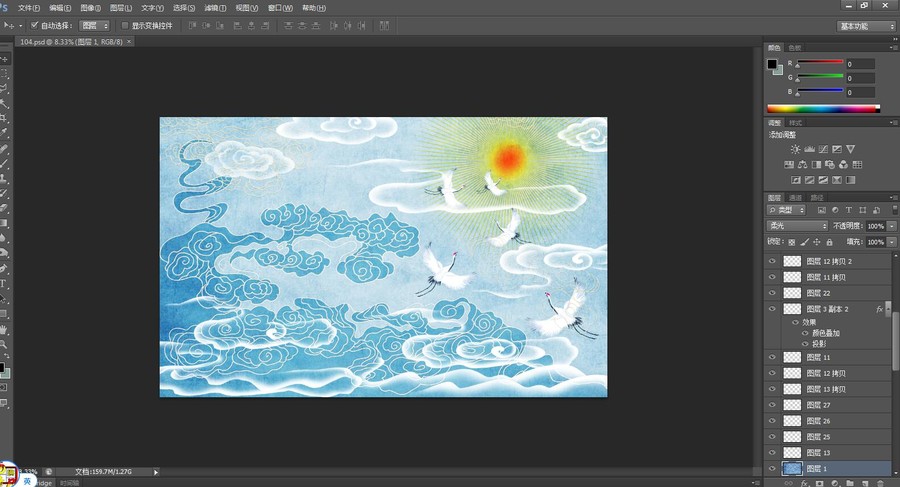Image resolution: width=900 pixels, height=487 pixels.
Task: Add a Levels adjustment (histogram icon)
Action: 809,149
